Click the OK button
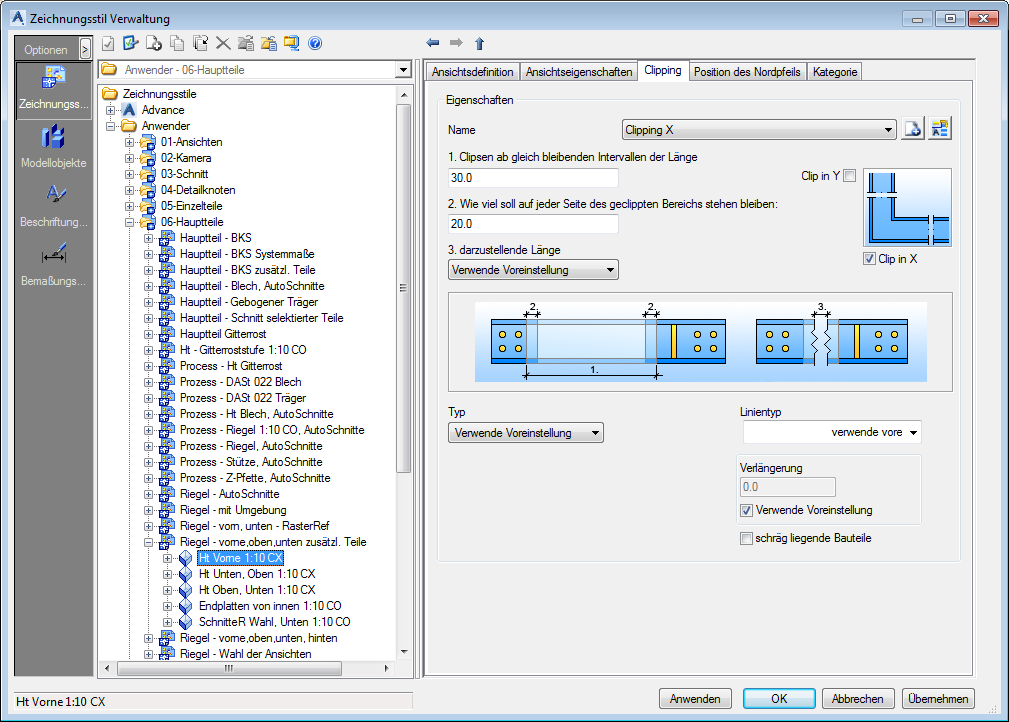This screenshot has width=1009, height=722. point(779,699)
